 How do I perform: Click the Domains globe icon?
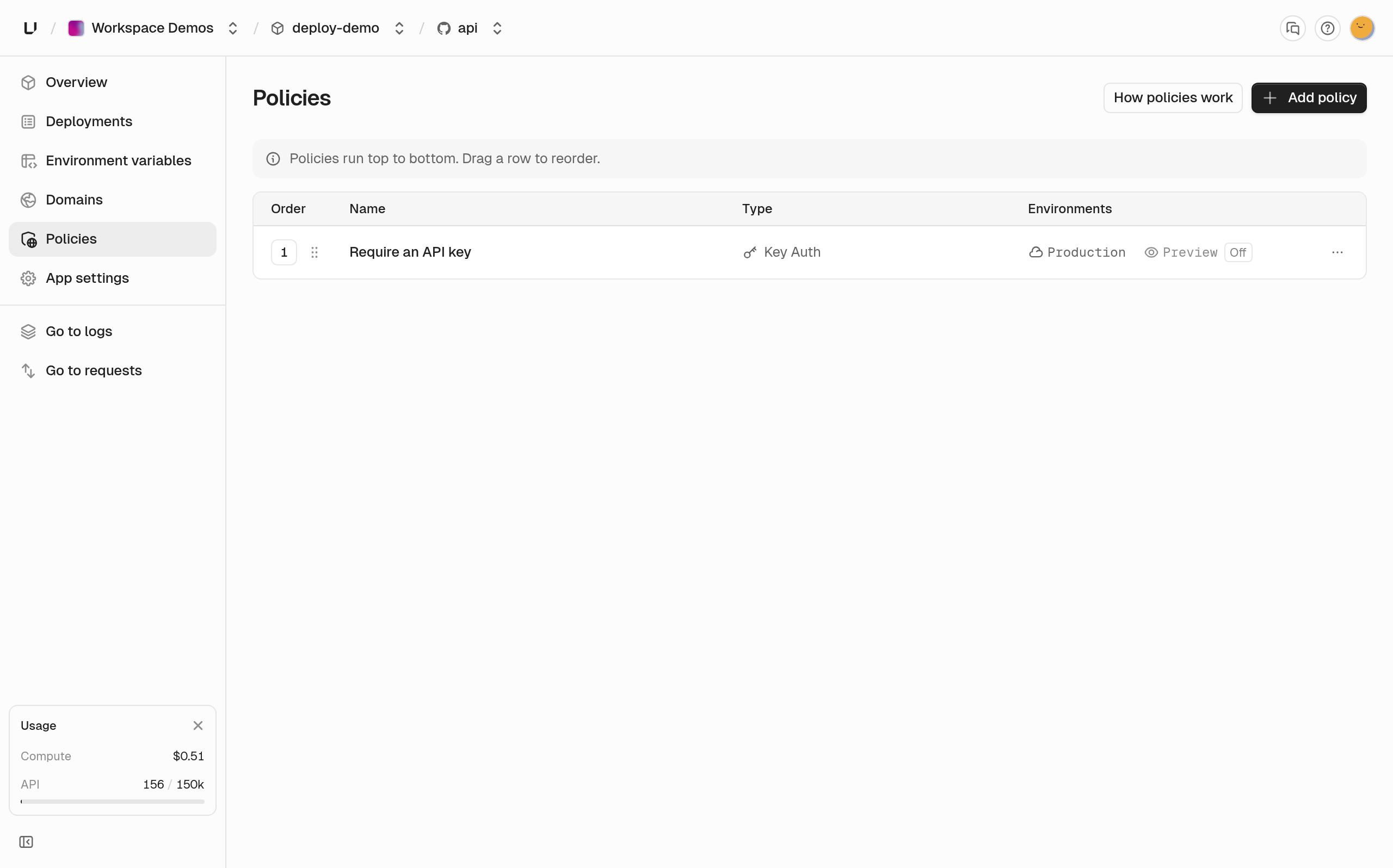(28, 200)
